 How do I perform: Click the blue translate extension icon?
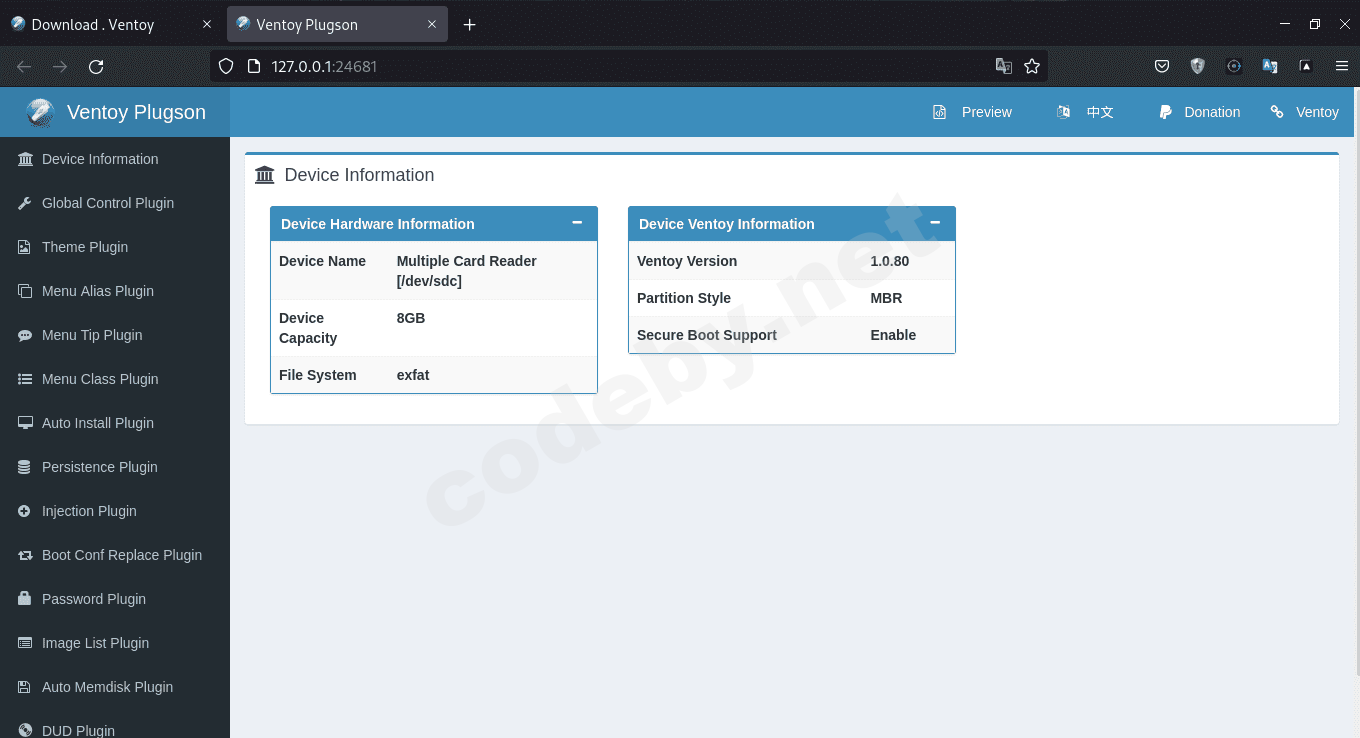click(x=1270, y=67)
